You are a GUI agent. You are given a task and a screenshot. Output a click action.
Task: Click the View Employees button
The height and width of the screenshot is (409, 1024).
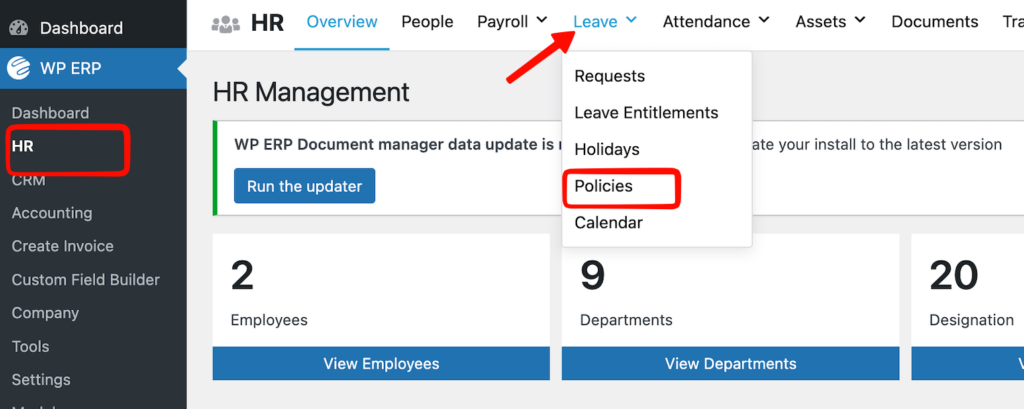click(381, 363)
